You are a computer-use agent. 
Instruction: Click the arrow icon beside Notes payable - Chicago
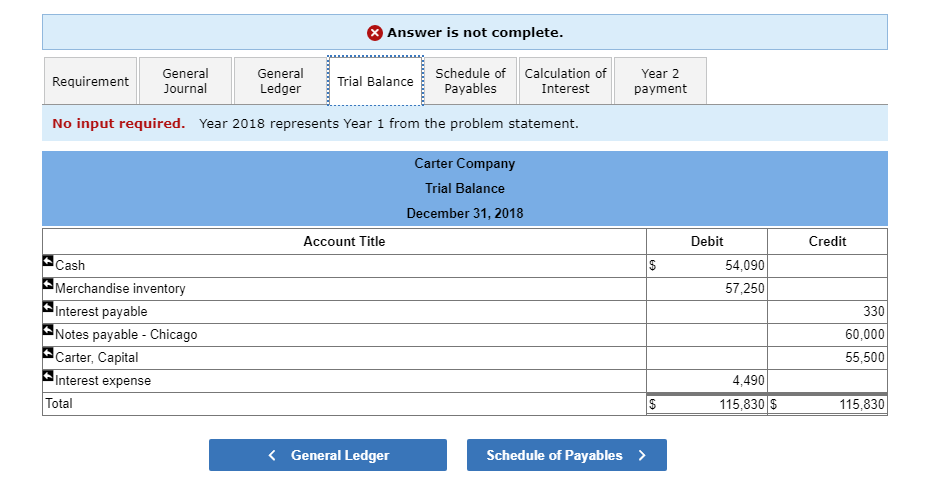[48, 330]
